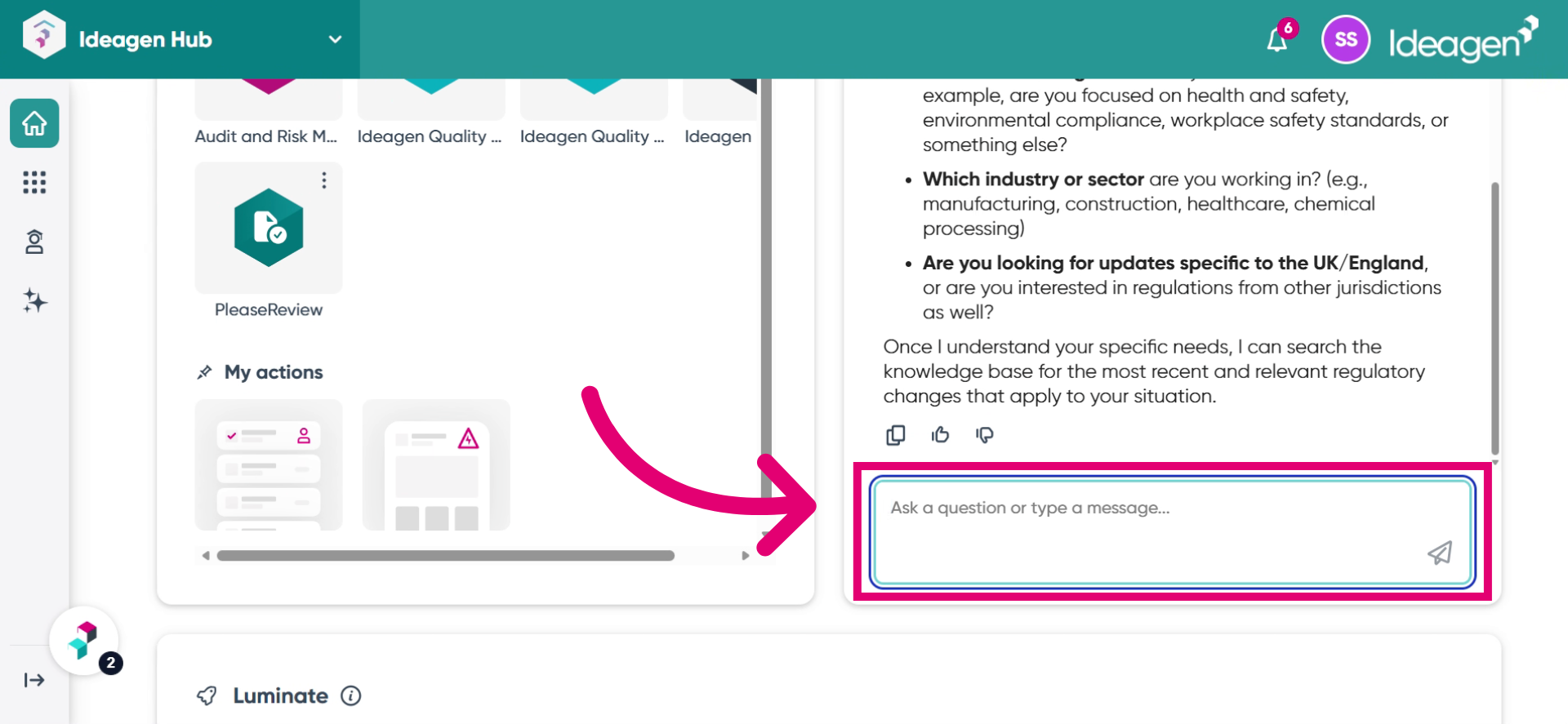Open the SS user profile avatar
Viewport: 1568px width, 724px height.
(x=1346, y=39)
